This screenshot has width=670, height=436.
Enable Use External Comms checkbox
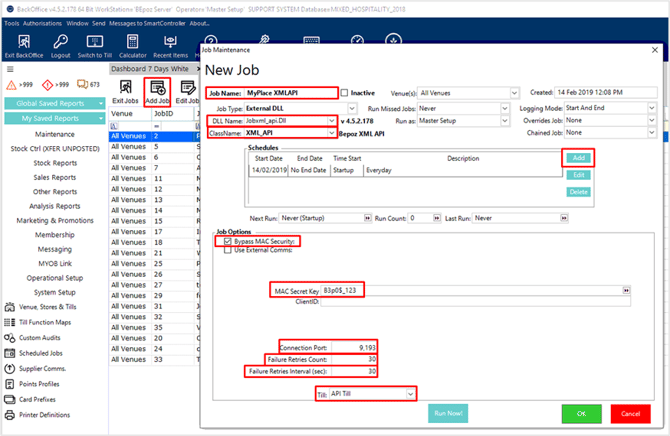(x=225, y=251)
